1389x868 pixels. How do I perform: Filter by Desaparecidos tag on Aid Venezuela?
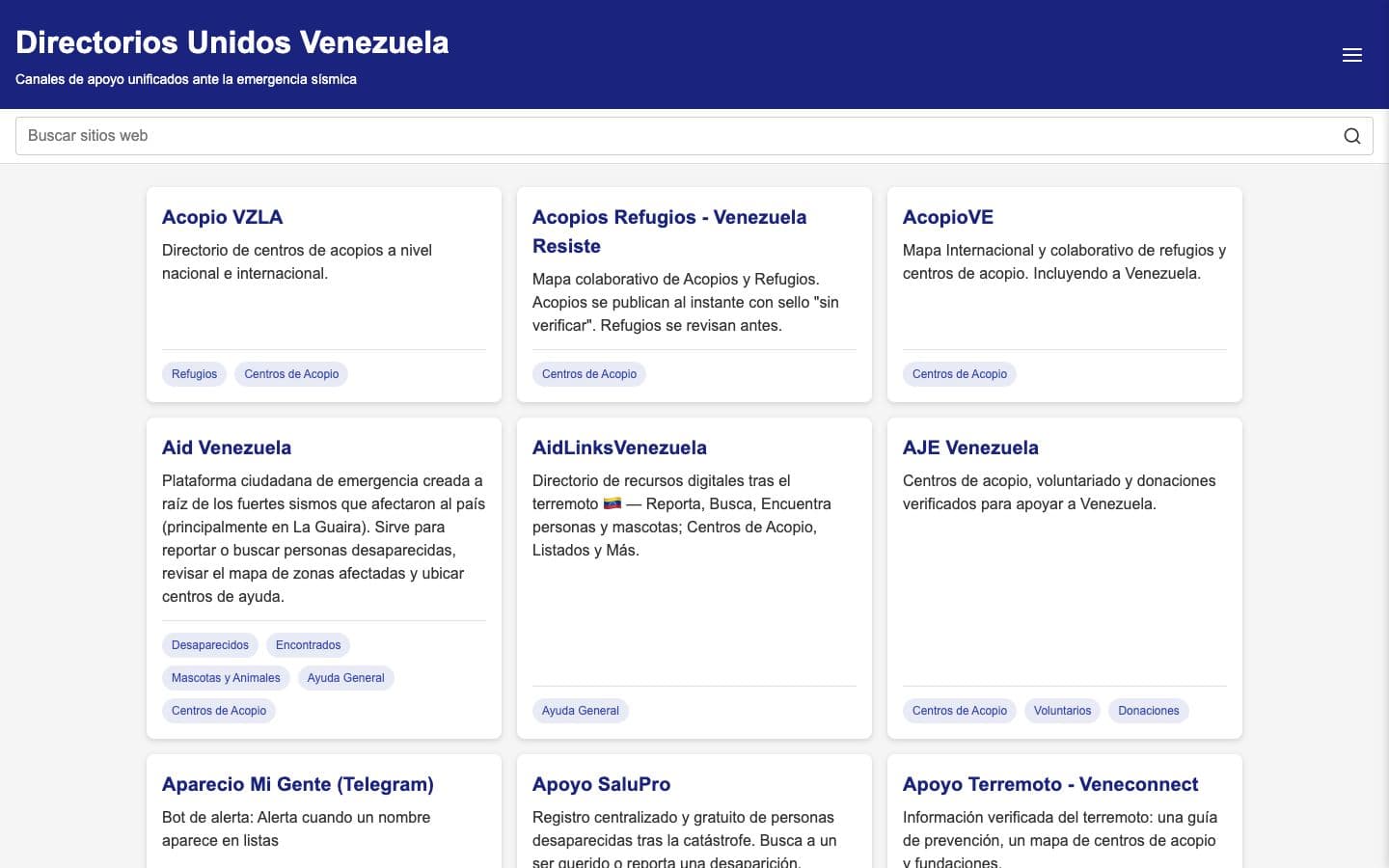[210, 645]
